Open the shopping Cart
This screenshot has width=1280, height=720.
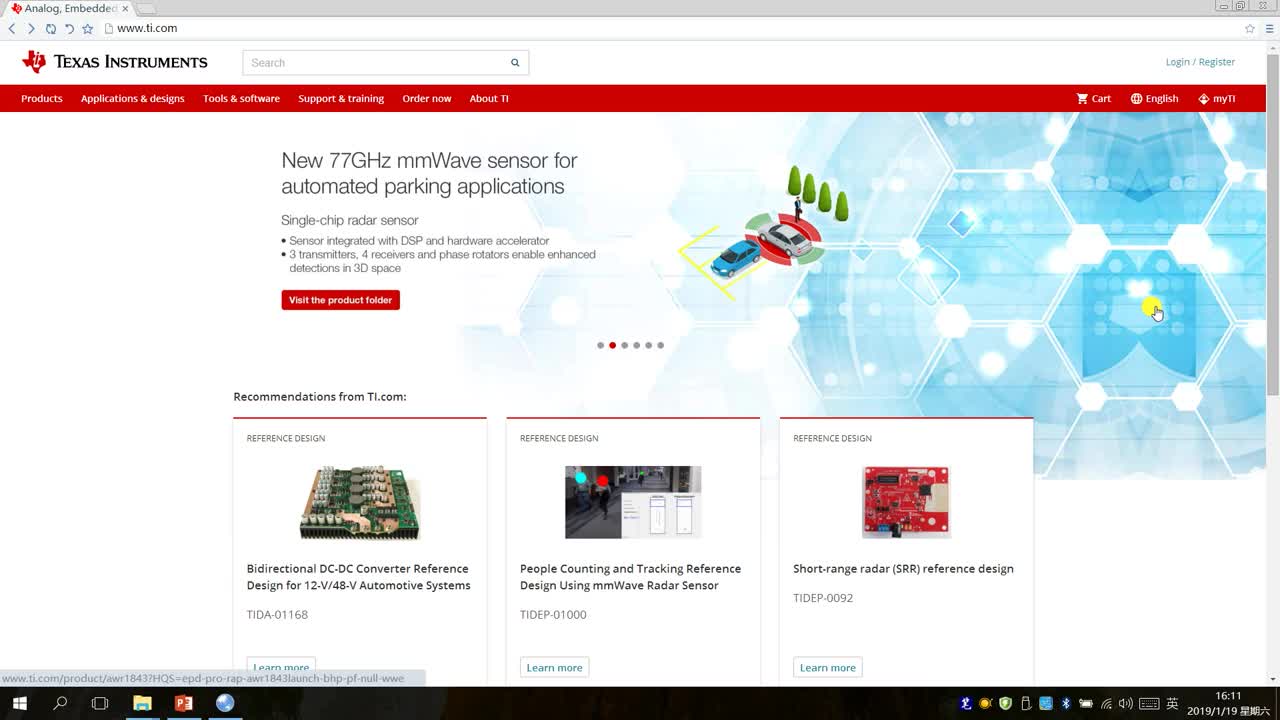[x=1093, y=99]
